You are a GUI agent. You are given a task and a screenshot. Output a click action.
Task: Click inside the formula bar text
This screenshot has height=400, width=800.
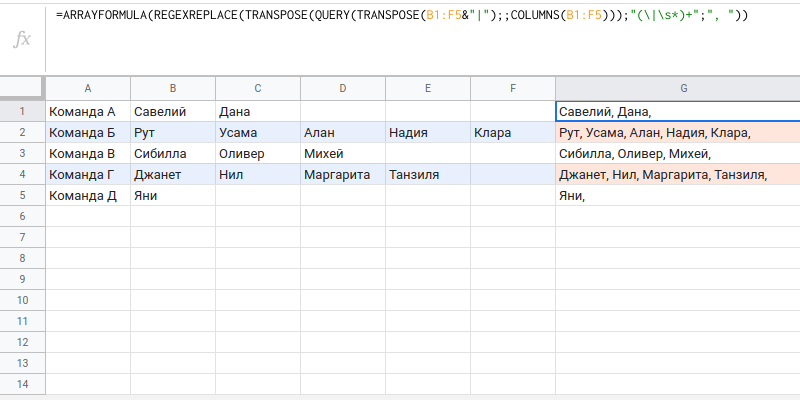[x=400, y=16]
